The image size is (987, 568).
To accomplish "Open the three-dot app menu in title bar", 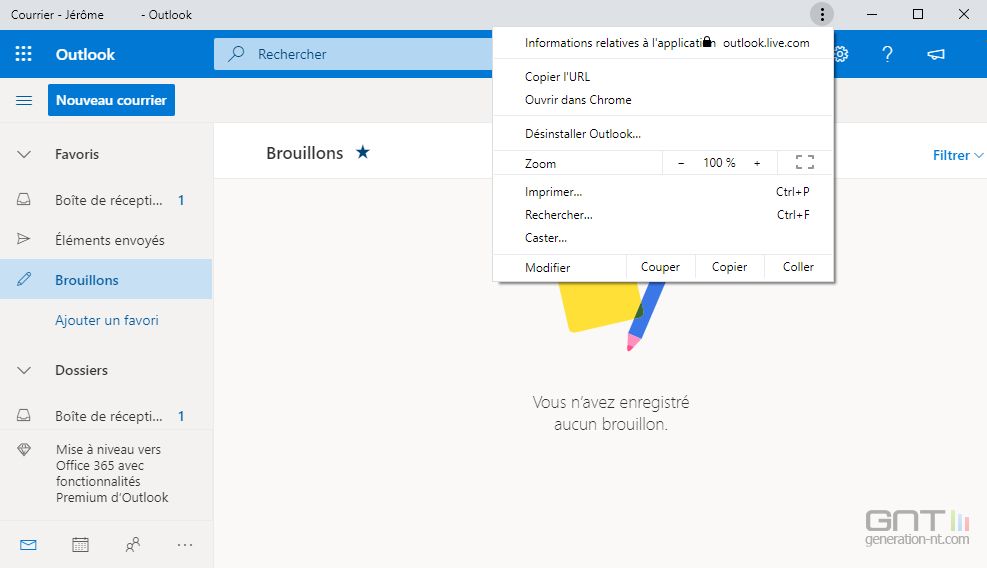I will point(821,14).
